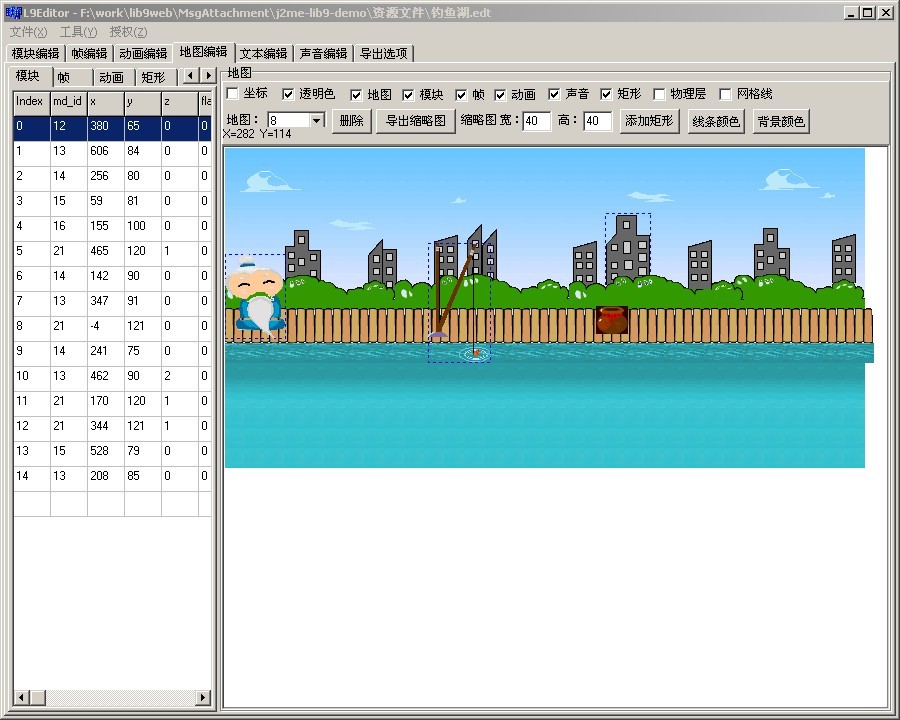
Task: Open the 线条颜色 color picker button
Action: pyautogui.click(x=716, y=121)
